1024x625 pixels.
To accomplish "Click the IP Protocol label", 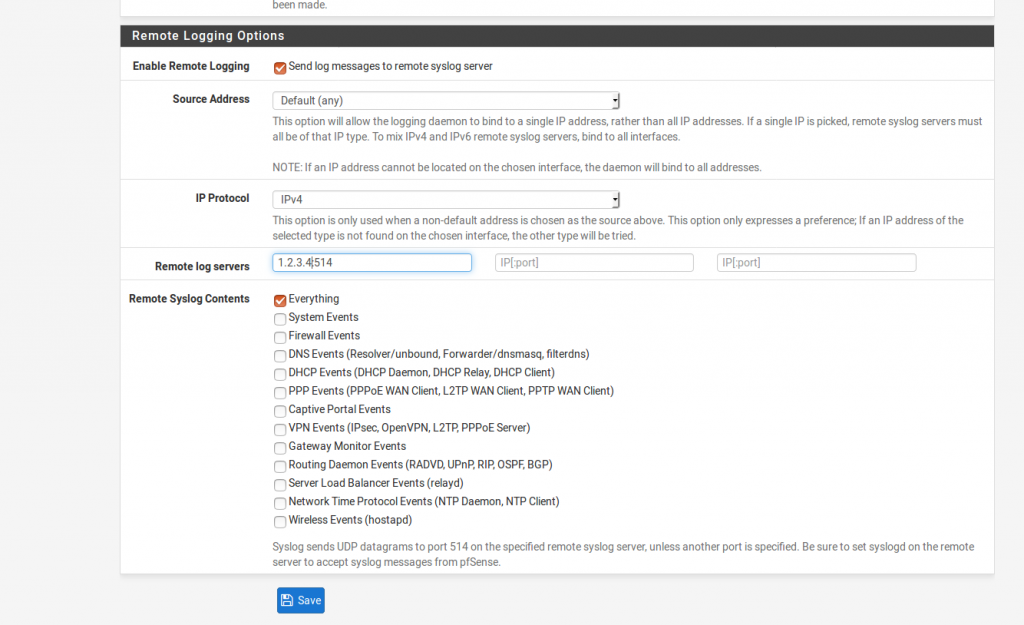I will pos(222,198).
